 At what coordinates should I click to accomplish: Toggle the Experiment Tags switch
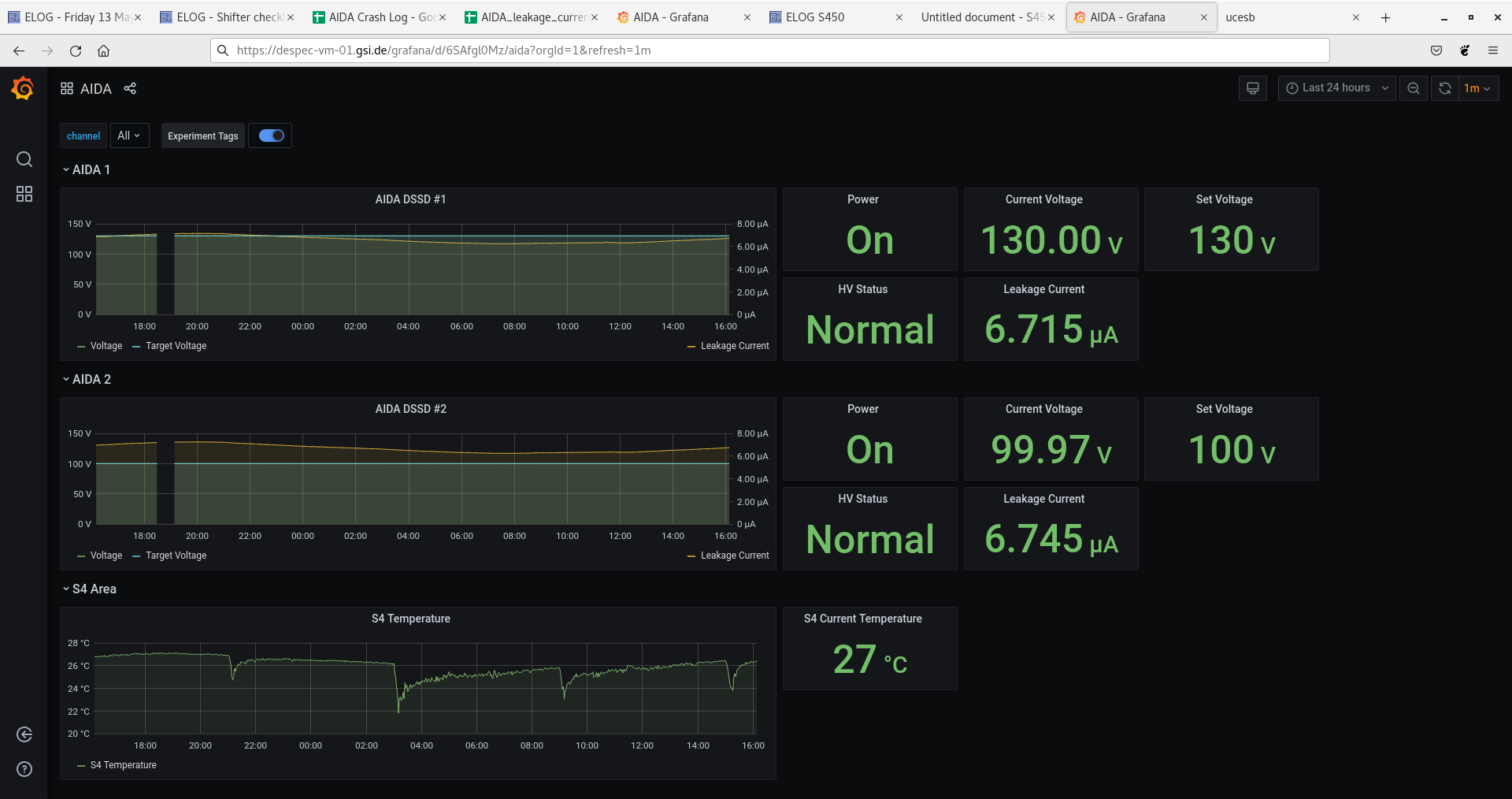271,136
